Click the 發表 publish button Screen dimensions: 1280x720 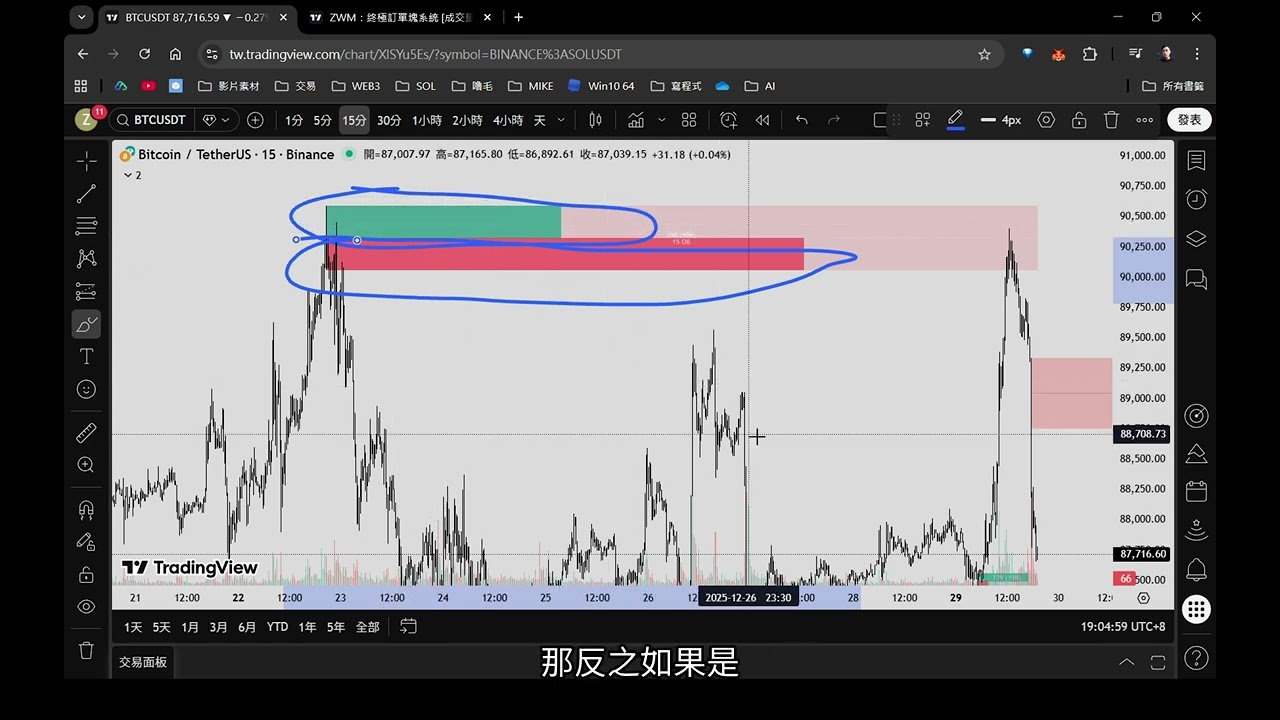pos(1189,120)
